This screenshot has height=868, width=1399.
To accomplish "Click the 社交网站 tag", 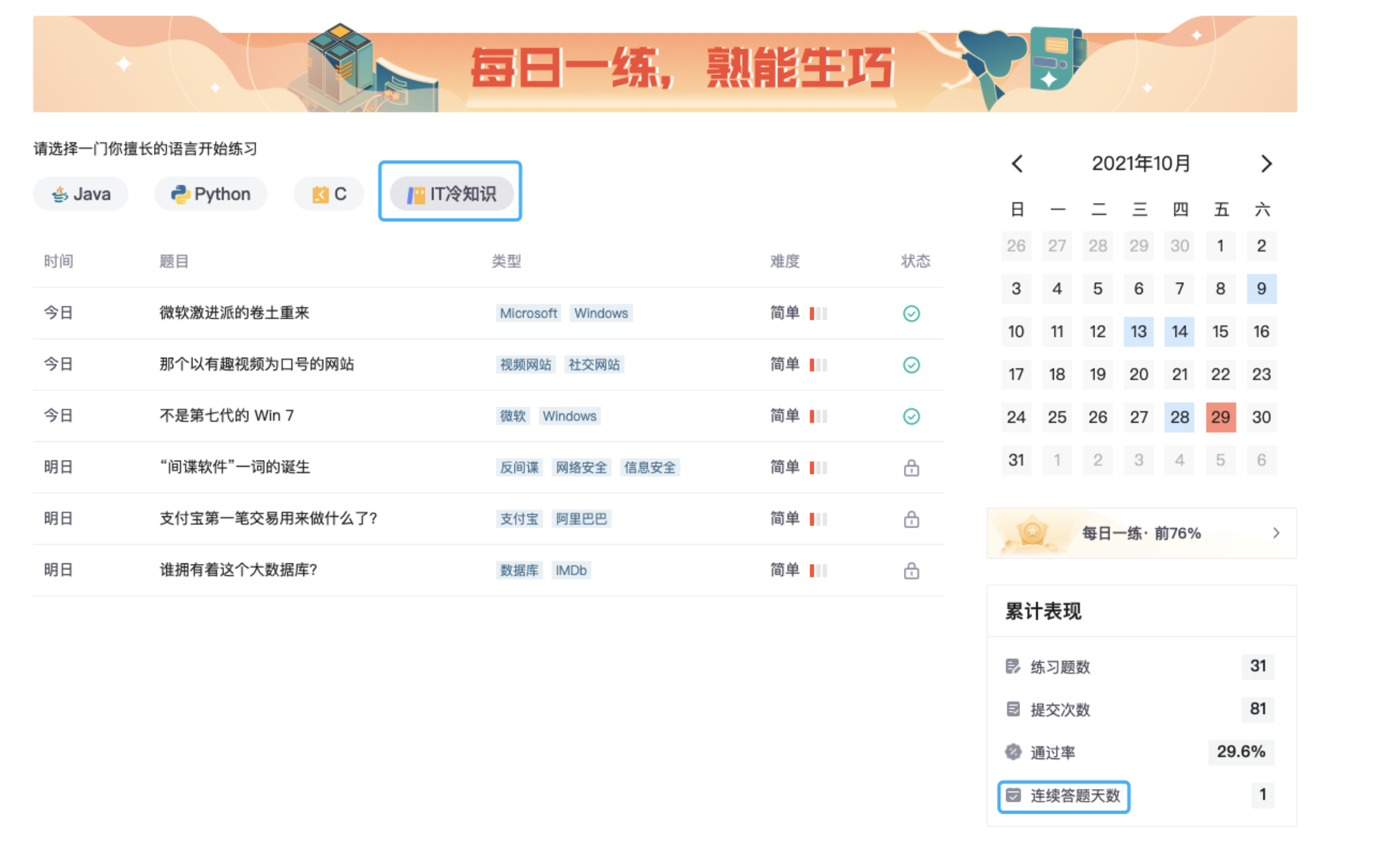I will pyautogui.click(x=594, y=365).
